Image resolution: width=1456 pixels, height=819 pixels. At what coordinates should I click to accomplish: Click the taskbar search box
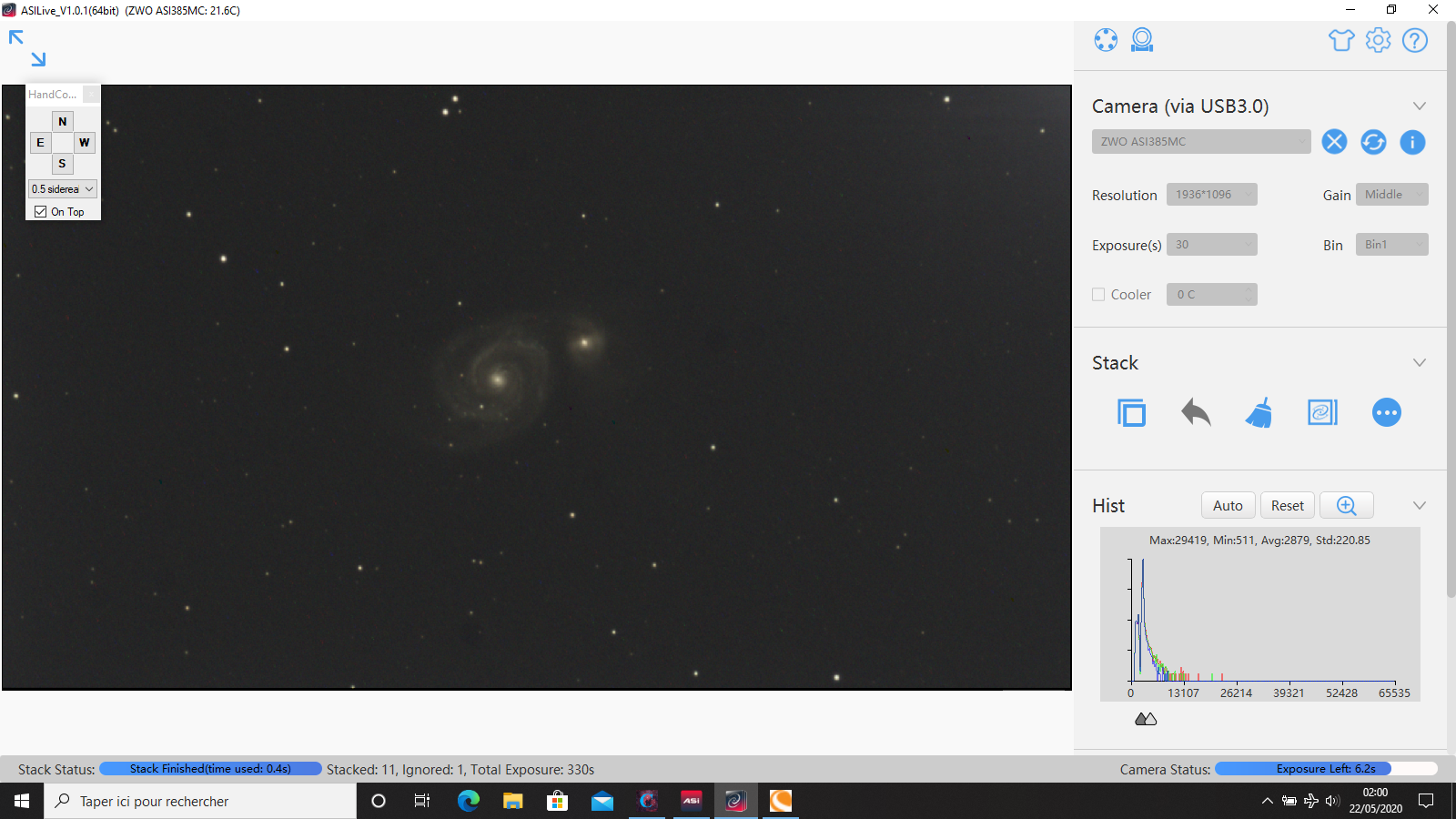click(200, 801)
